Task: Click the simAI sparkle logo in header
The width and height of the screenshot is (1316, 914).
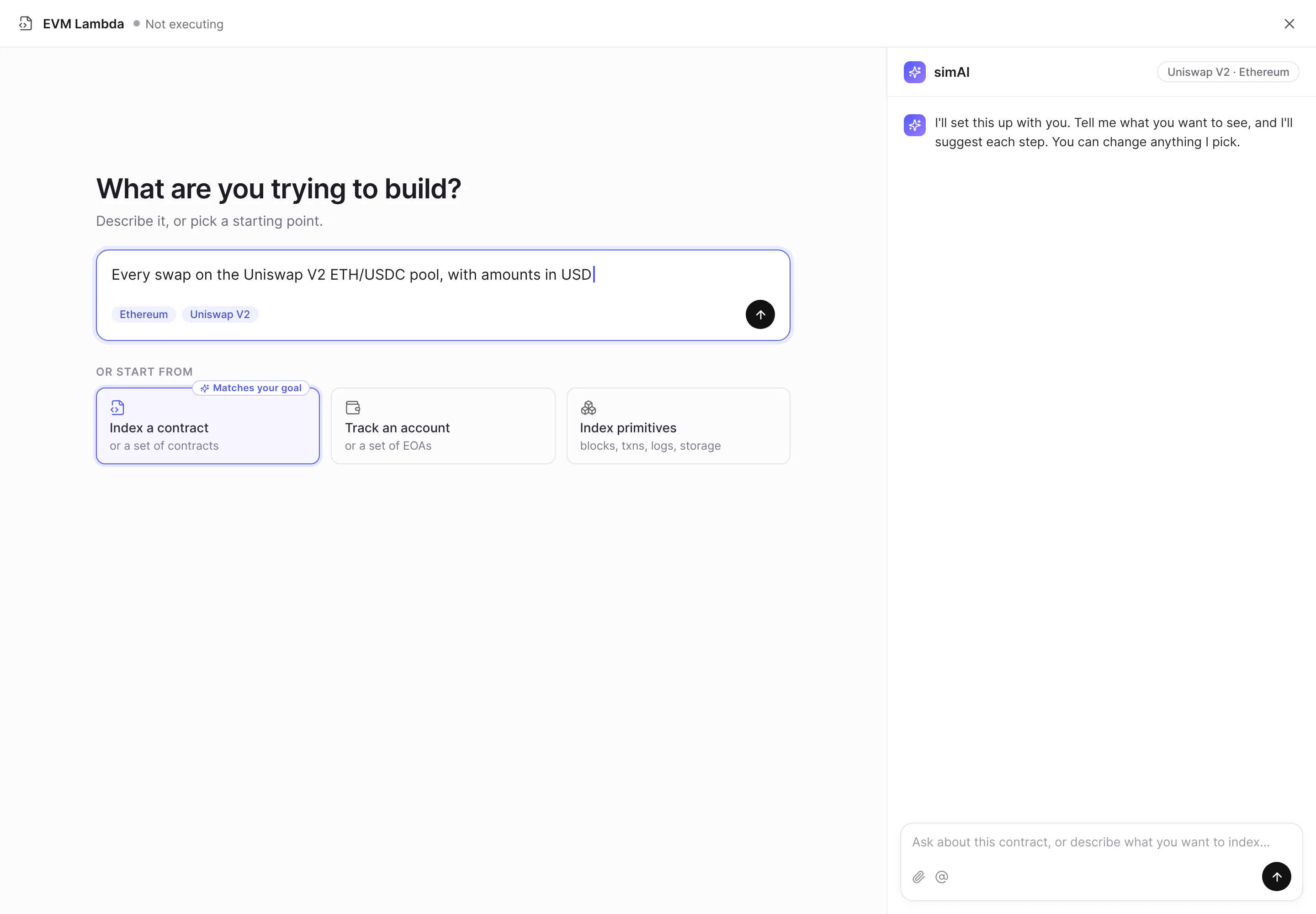Action: (x=914, y=72)
